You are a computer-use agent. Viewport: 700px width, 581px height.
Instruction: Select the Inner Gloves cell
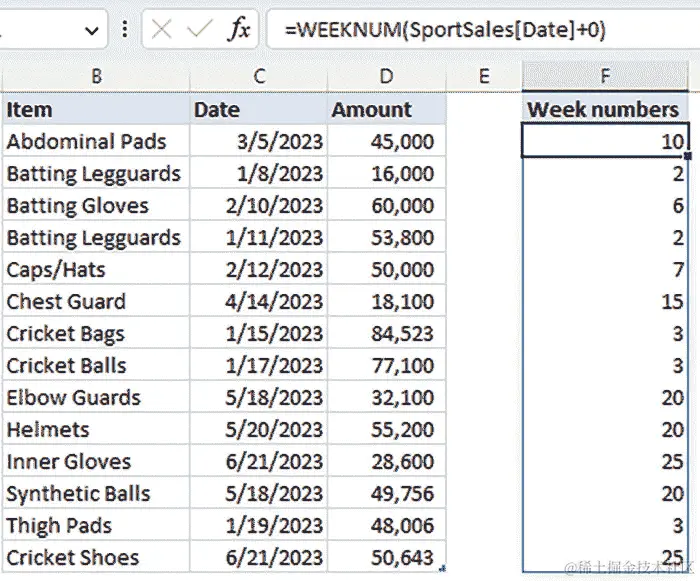(x=96, y=461)
